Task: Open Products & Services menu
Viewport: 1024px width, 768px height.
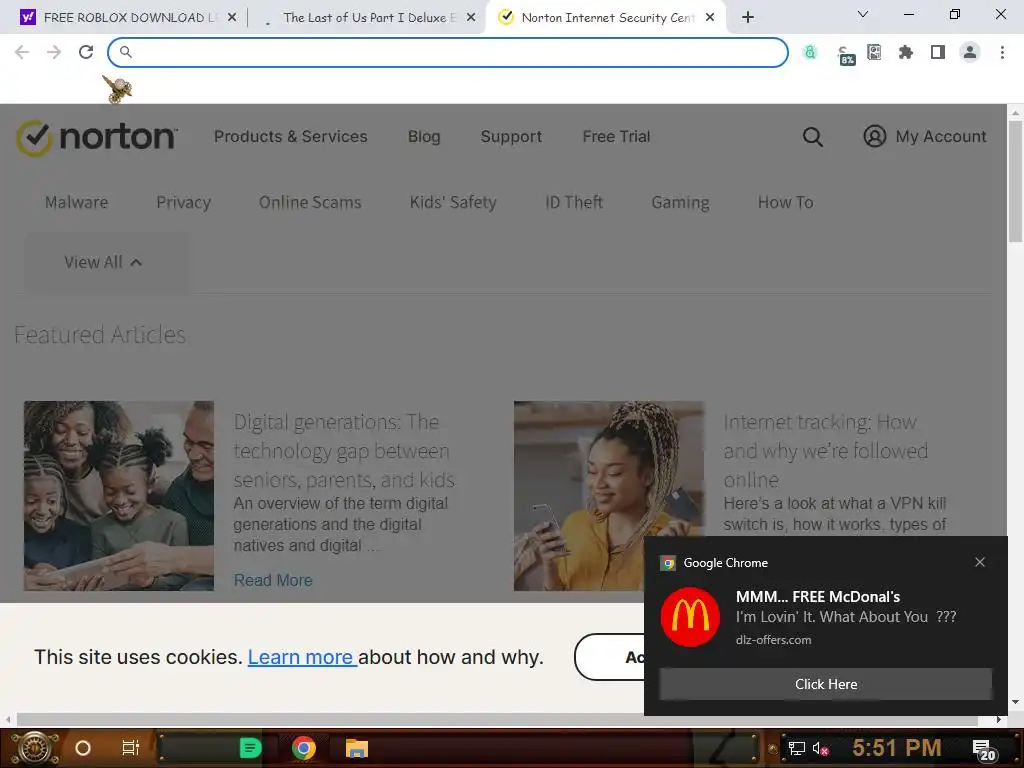Action: [x=291, y=136]
